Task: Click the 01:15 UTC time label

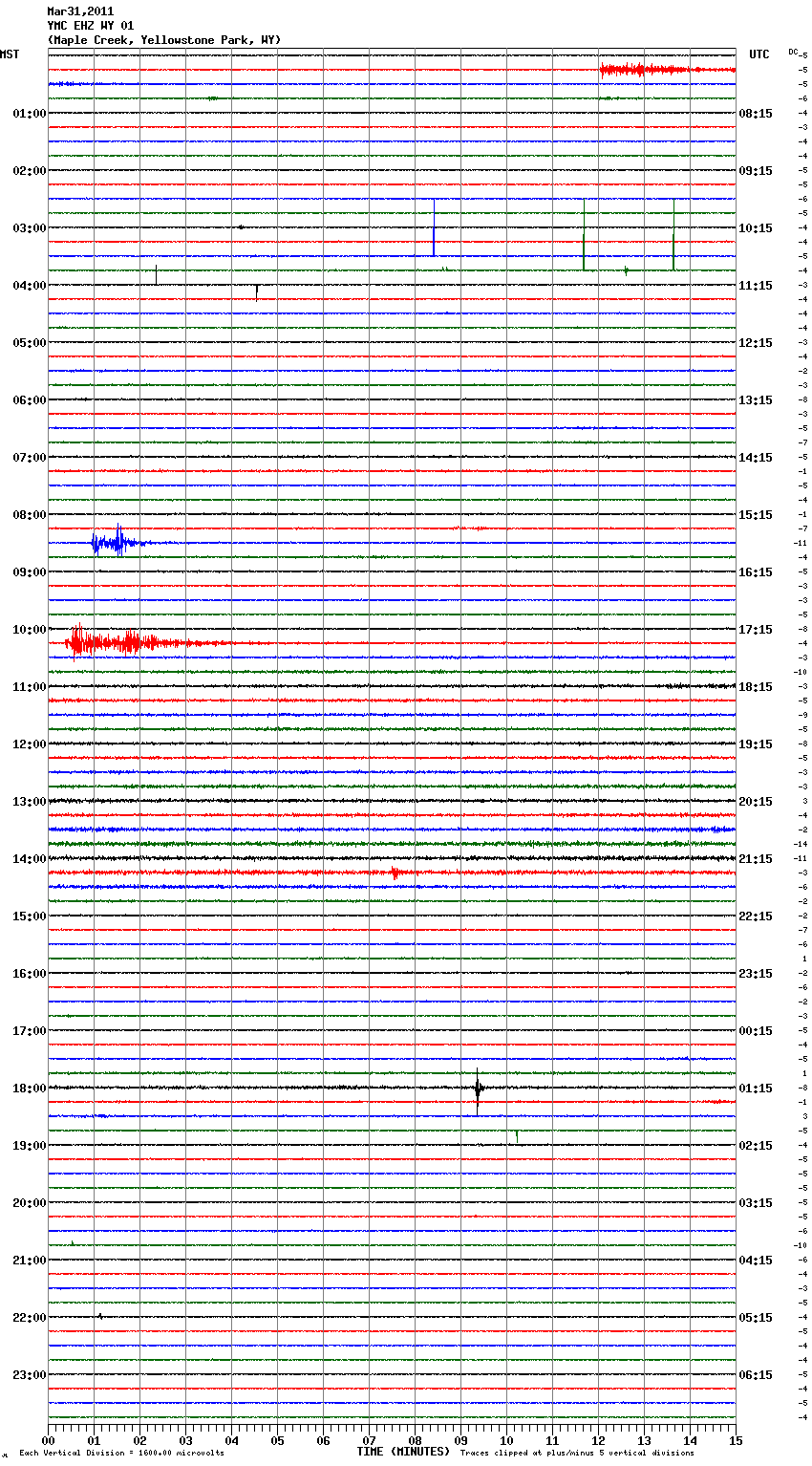Action: 756,1089
